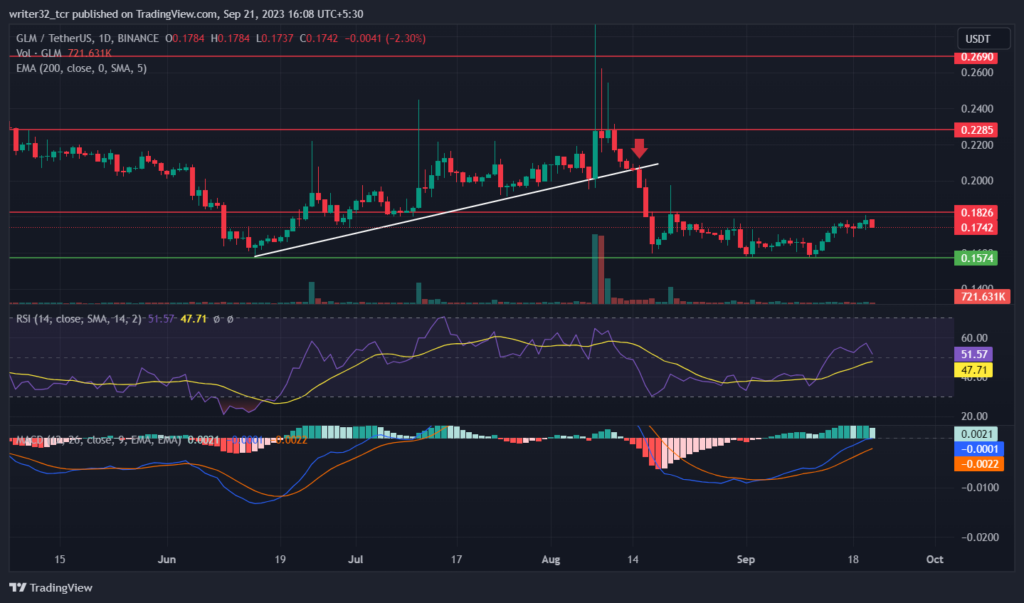Viewport: 1024px width, 603px height.
Task: Click the -0.0200 MACD axis tick
Action: coord(980,537)
